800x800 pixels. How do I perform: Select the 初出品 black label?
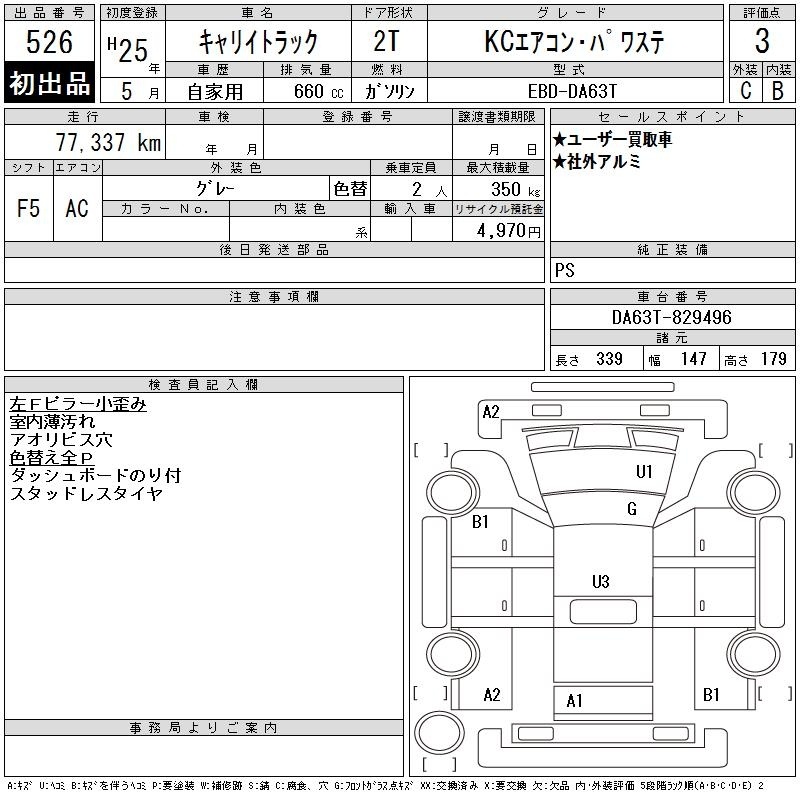click(50, 84)
